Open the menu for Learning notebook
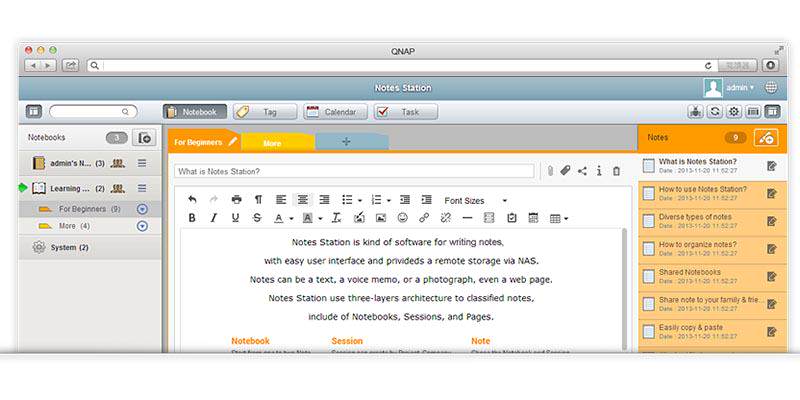The height and width of the screenshot is (400, 800). tap(142, 189)
